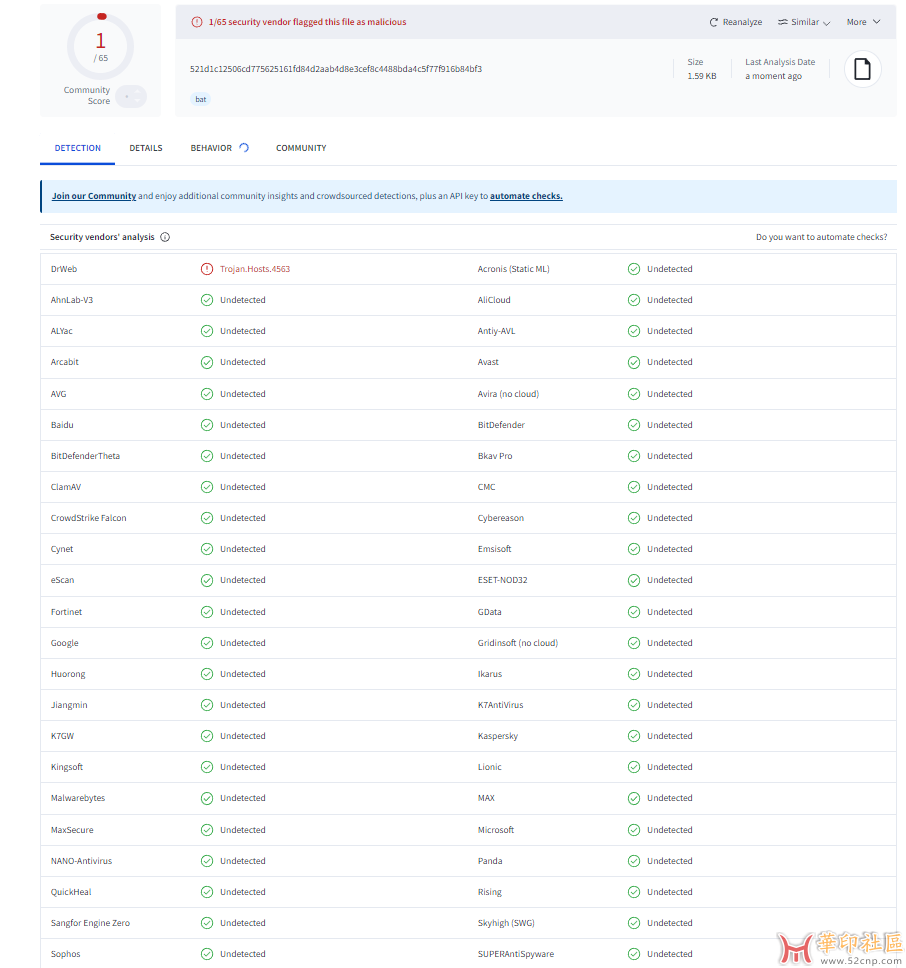
Task: Expand the Similar dropdown chevron
Action: click(827, 23)
